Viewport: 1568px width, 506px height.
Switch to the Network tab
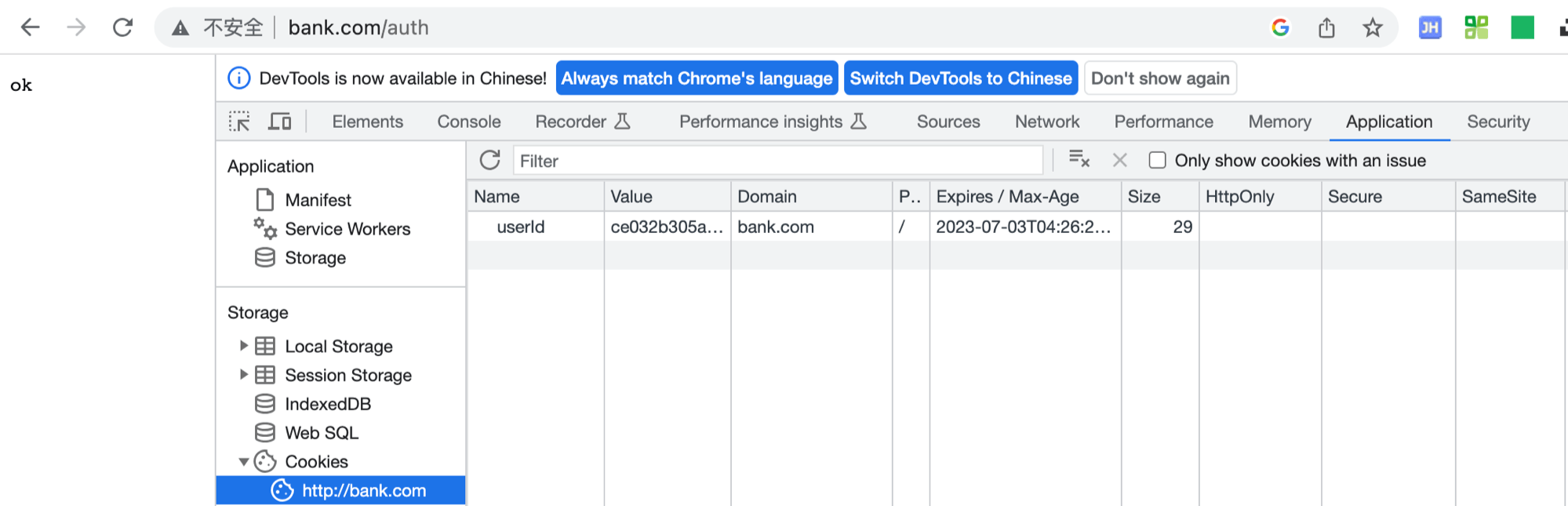pyautogui.click(x=1046, y=122)
